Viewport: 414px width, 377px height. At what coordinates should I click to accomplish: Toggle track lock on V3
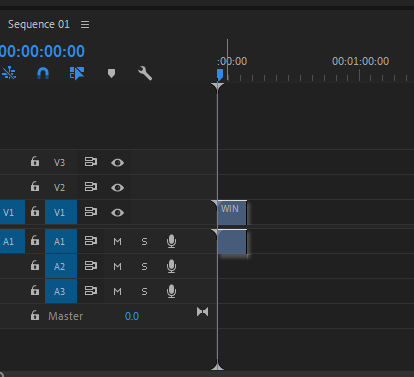pyautogui.click(x=35, y=162)
